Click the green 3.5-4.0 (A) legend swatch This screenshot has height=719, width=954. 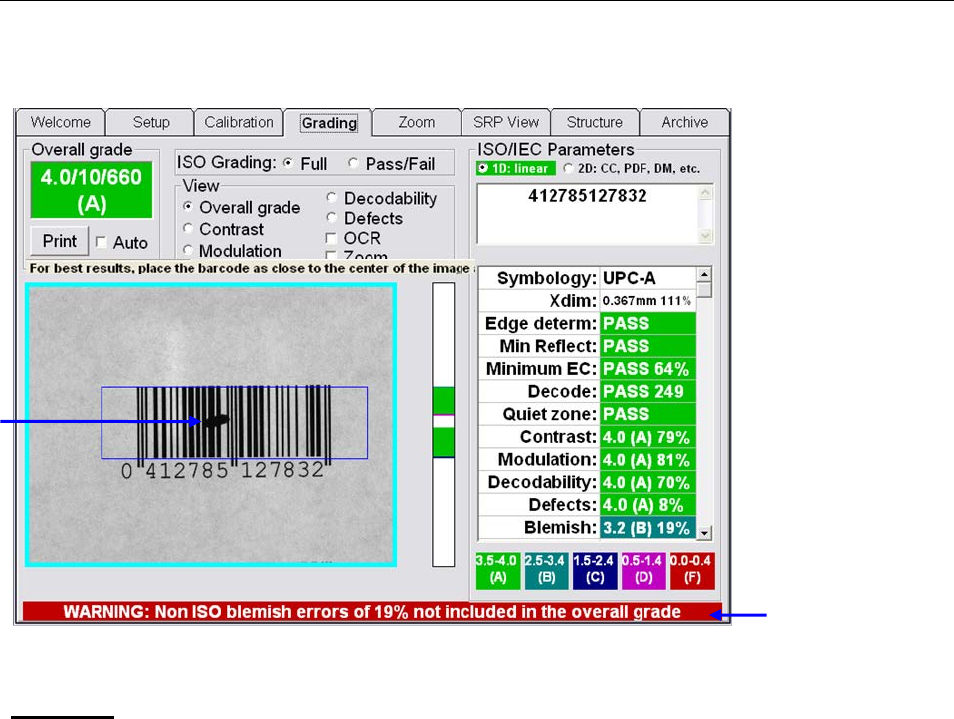click(498, 571)
